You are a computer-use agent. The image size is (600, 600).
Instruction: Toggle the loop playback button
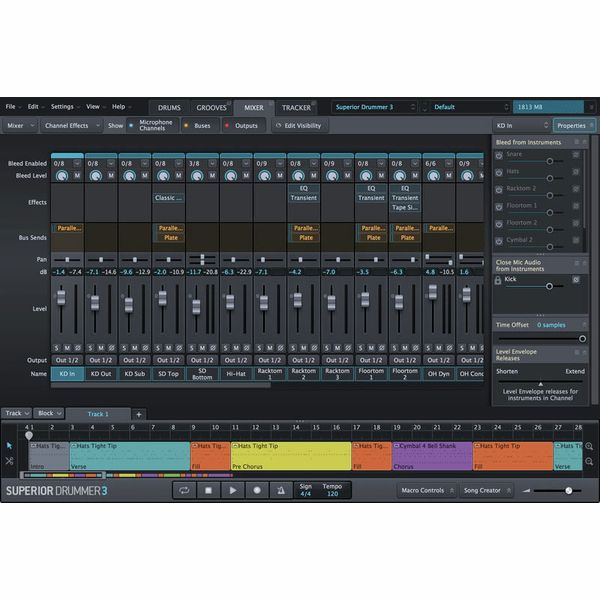pyautogui.click(x=184, y=490)
